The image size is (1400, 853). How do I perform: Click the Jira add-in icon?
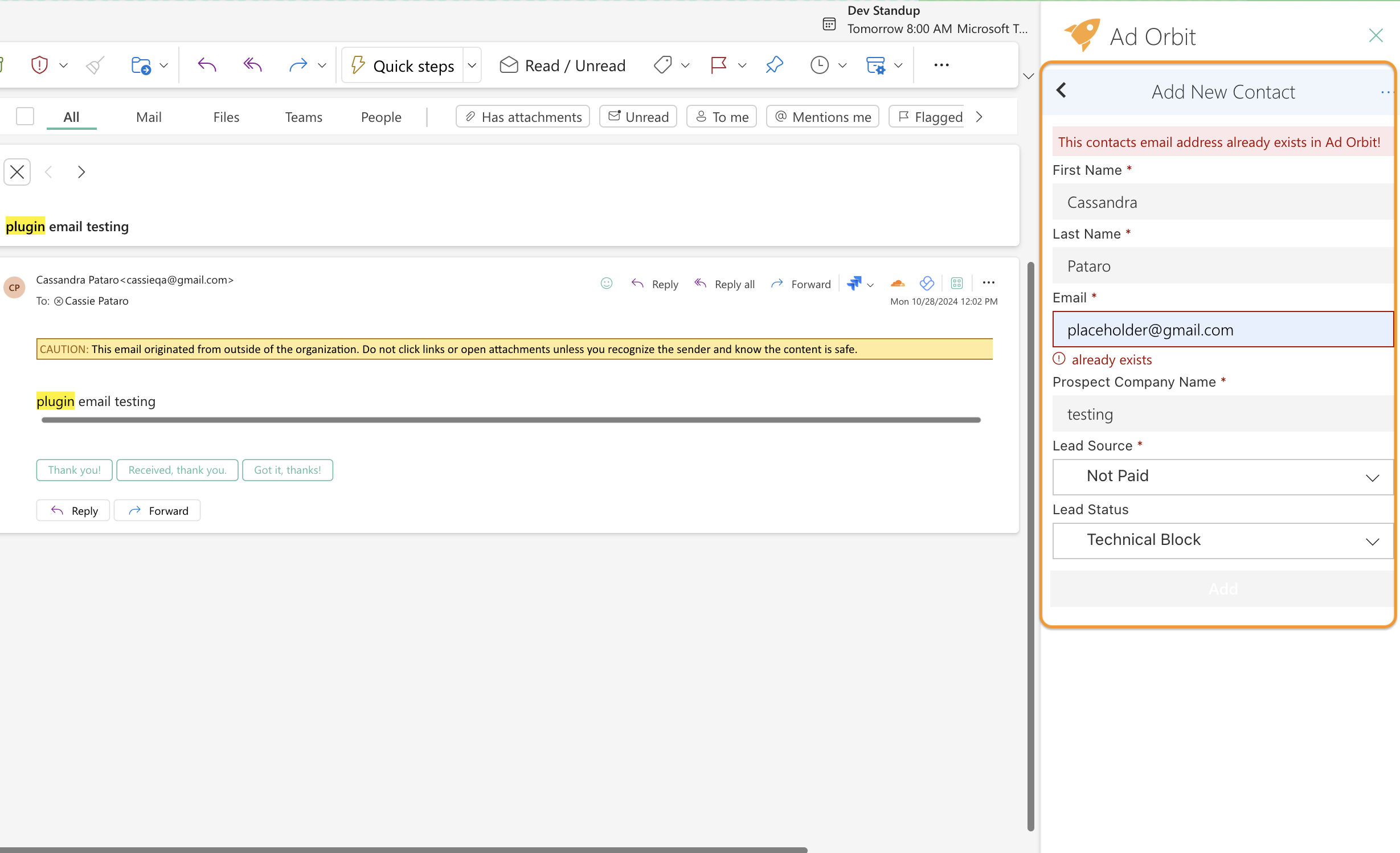[854, 283]
